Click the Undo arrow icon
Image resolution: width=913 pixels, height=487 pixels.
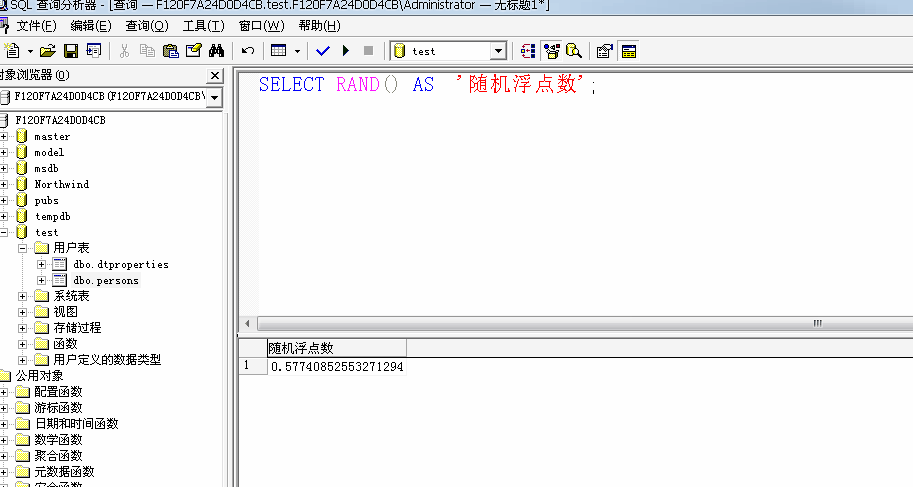[248, 51]
